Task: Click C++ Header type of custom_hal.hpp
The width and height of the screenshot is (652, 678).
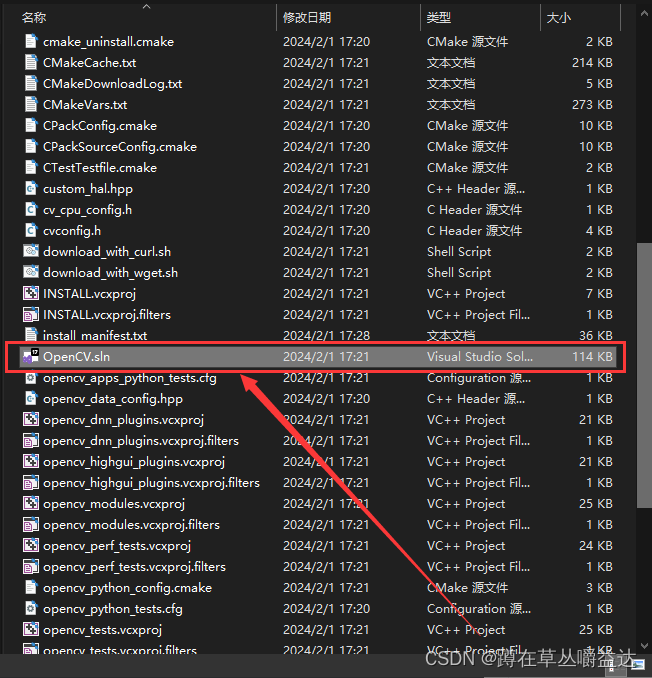Action: point(476,189)
